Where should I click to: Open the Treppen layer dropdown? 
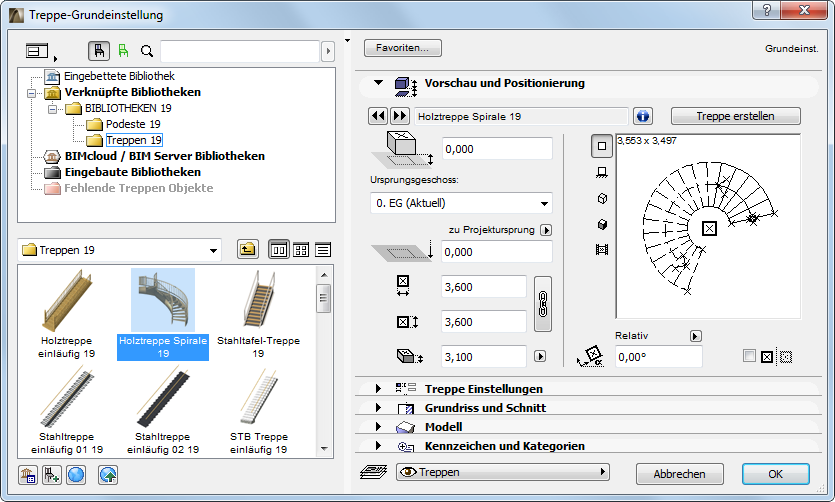503,472
